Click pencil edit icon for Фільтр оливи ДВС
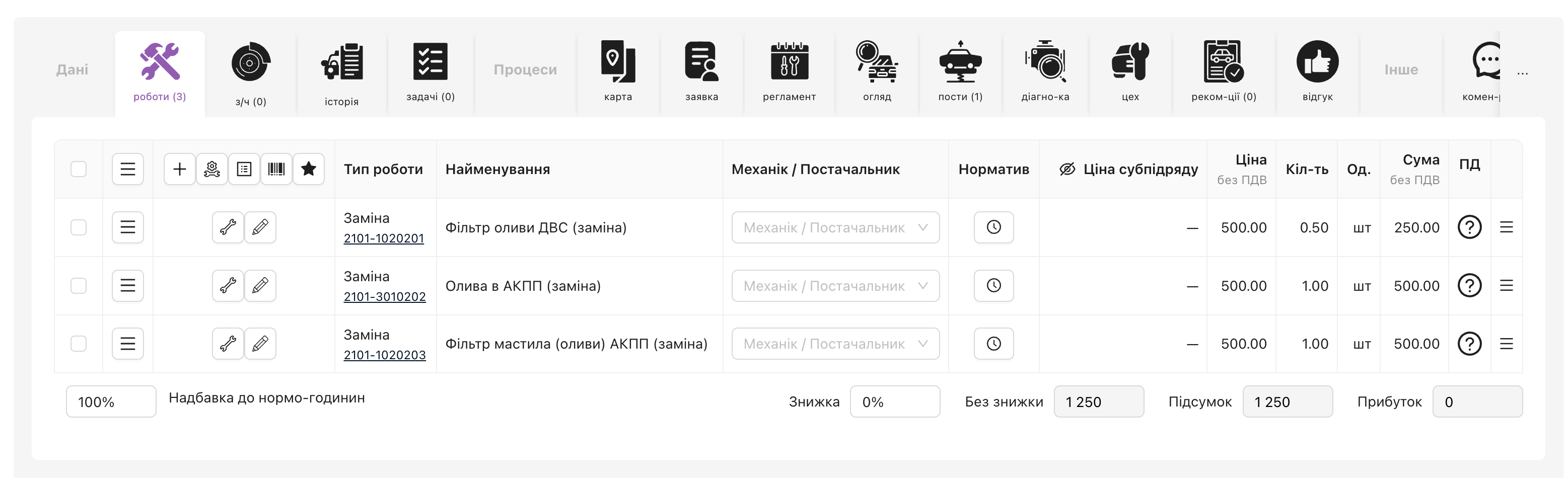This screenshot has height=489, width=1568. [x=260, y=227]
